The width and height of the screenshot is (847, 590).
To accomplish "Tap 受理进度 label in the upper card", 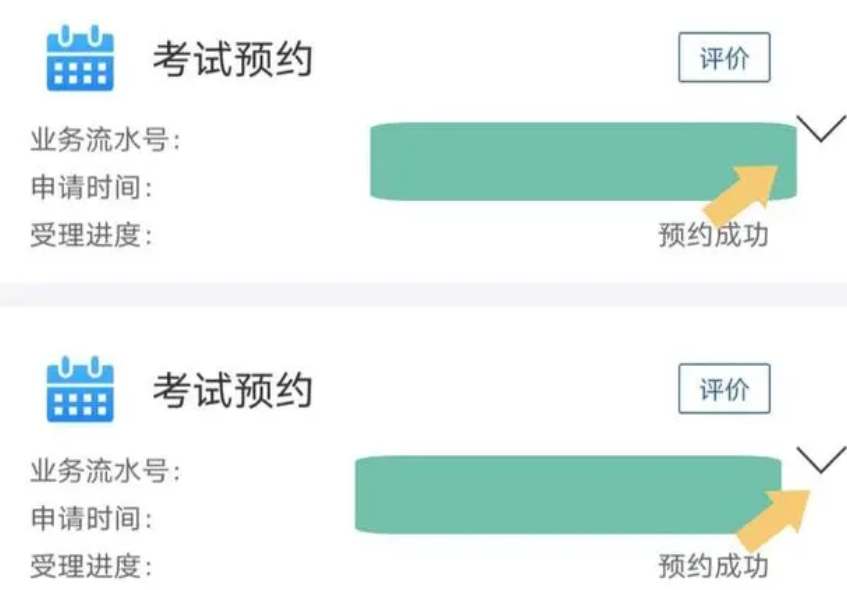I will coord(91,236).
